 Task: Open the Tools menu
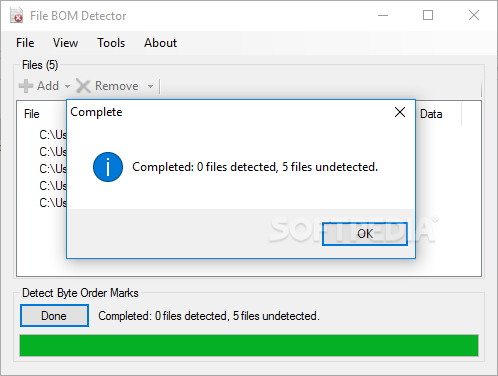point(111,43)
